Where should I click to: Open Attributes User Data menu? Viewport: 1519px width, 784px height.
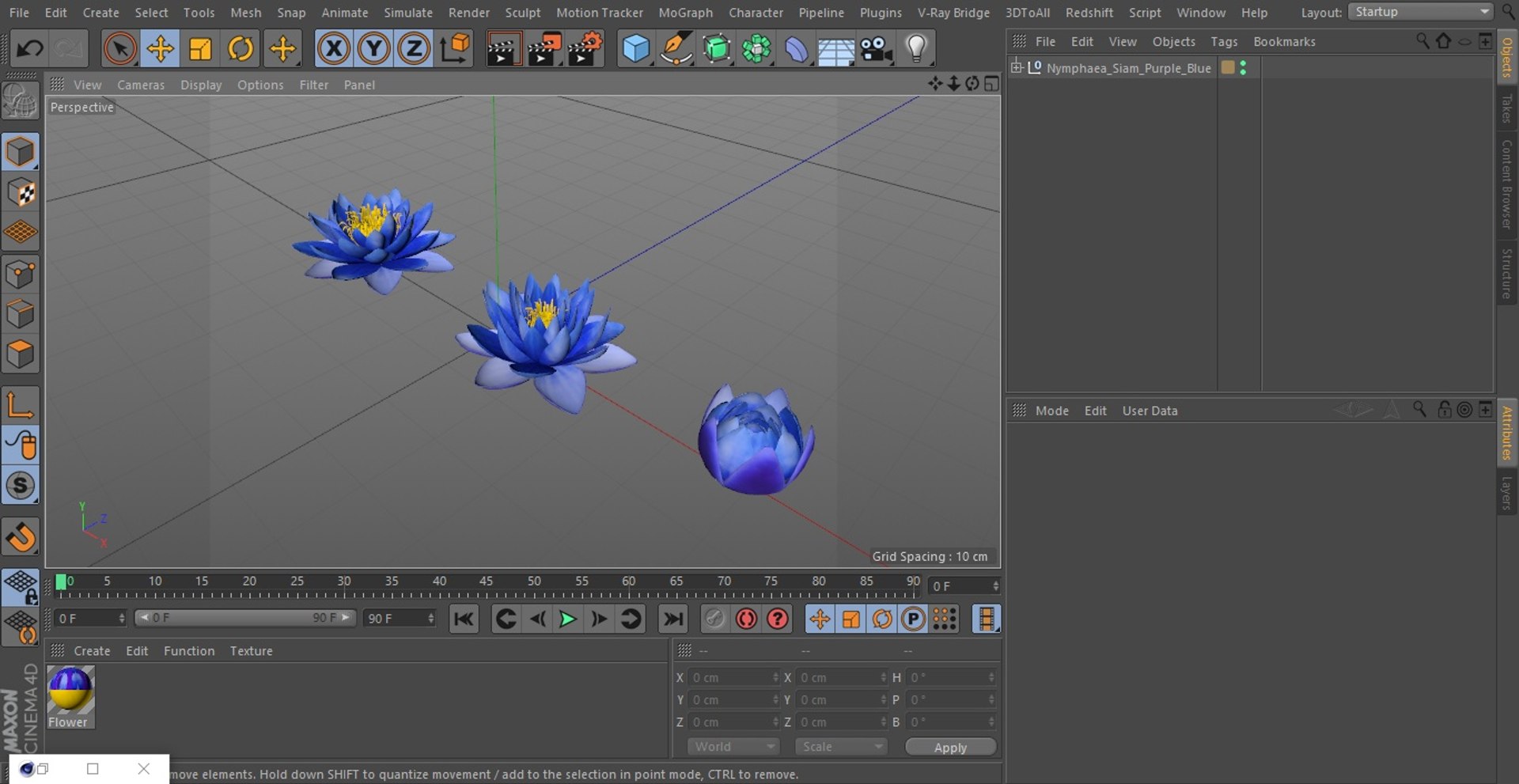coord(1150,411)
